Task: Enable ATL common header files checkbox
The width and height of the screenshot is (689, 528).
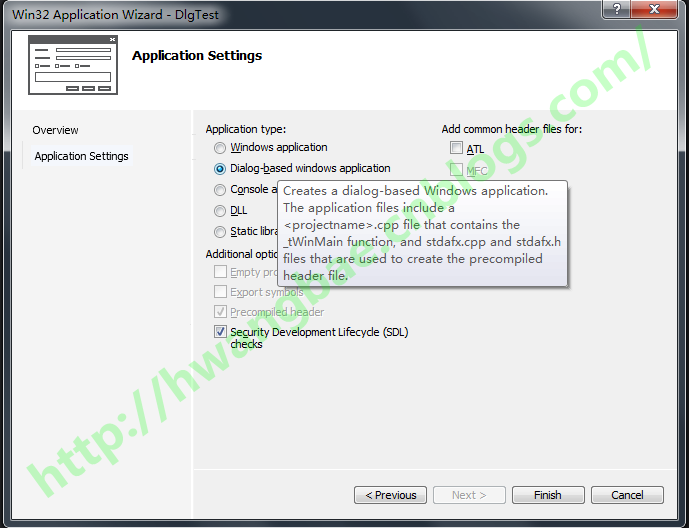Action: pyautogui.click(x=456, y=148)
